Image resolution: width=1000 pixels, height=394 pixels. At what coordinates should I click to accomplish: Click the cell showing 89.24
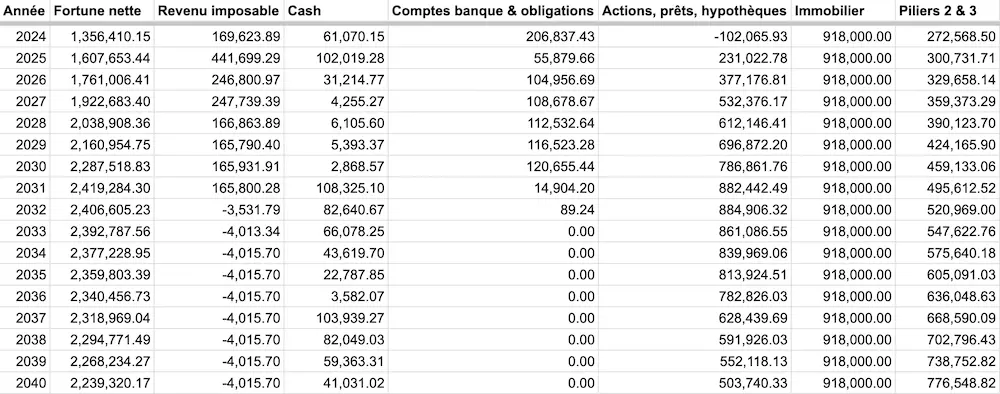tap(579, 210)
